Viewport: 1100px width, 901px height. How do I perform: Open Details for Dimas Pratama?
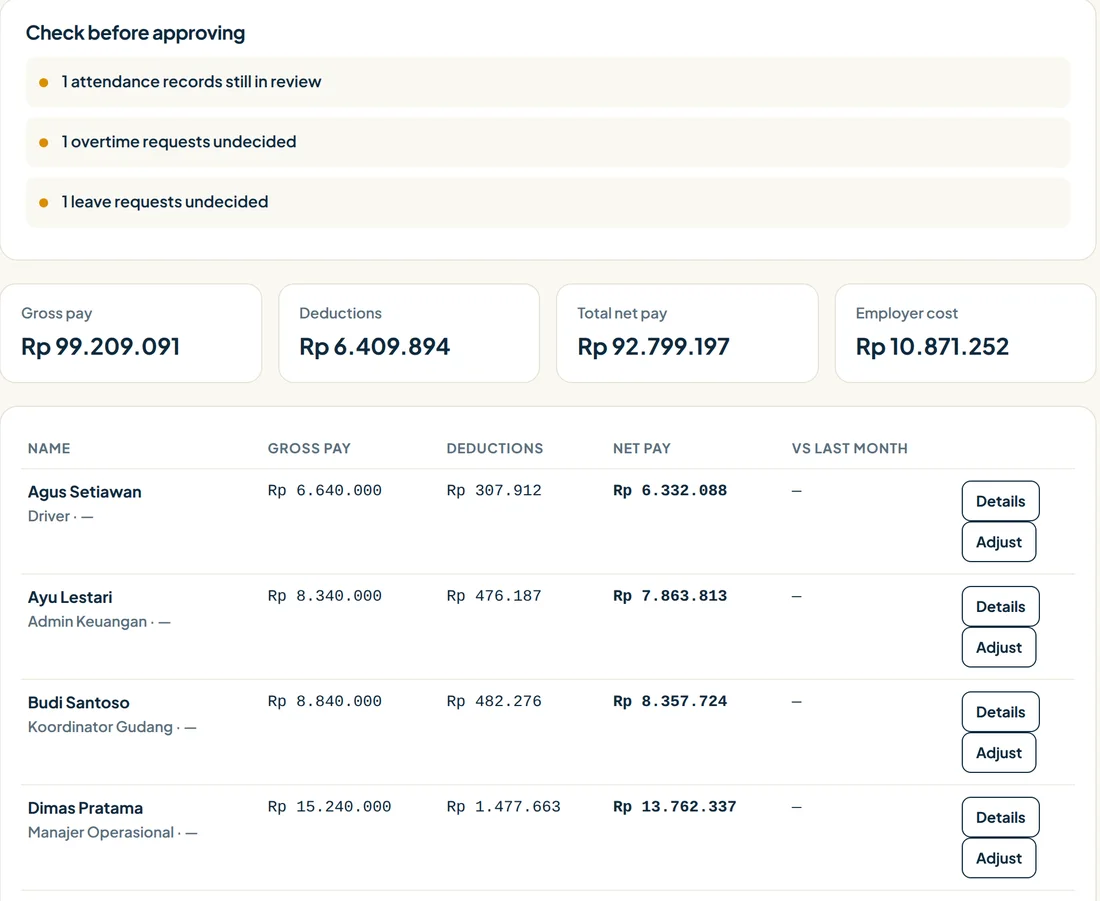pyautogui.click(x=1000, y=817)
